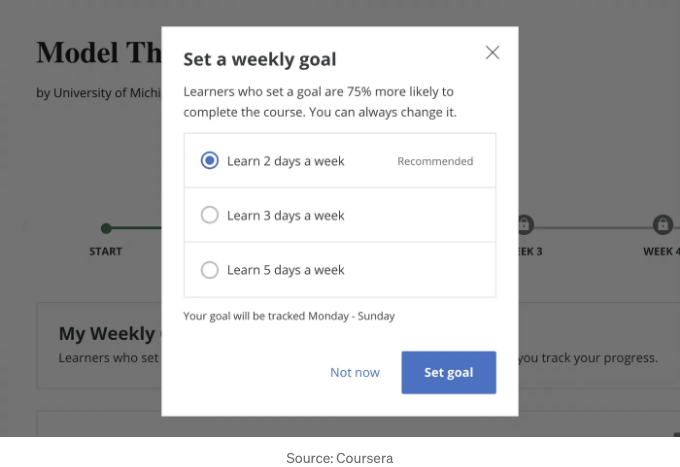Click the Model Th course title
Image resolution: width=680 pixels, height=467 pixels.
point(99,53)
